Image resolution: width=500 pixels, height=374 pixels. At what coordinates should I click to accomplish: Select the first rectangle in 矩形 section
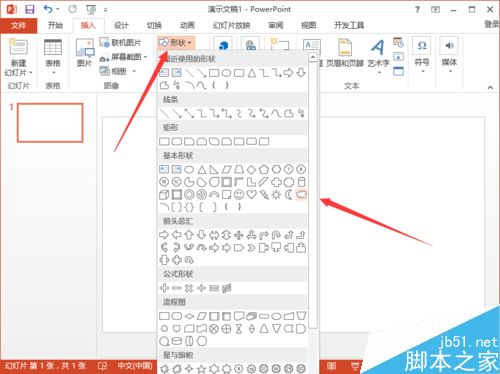point(164,141)
